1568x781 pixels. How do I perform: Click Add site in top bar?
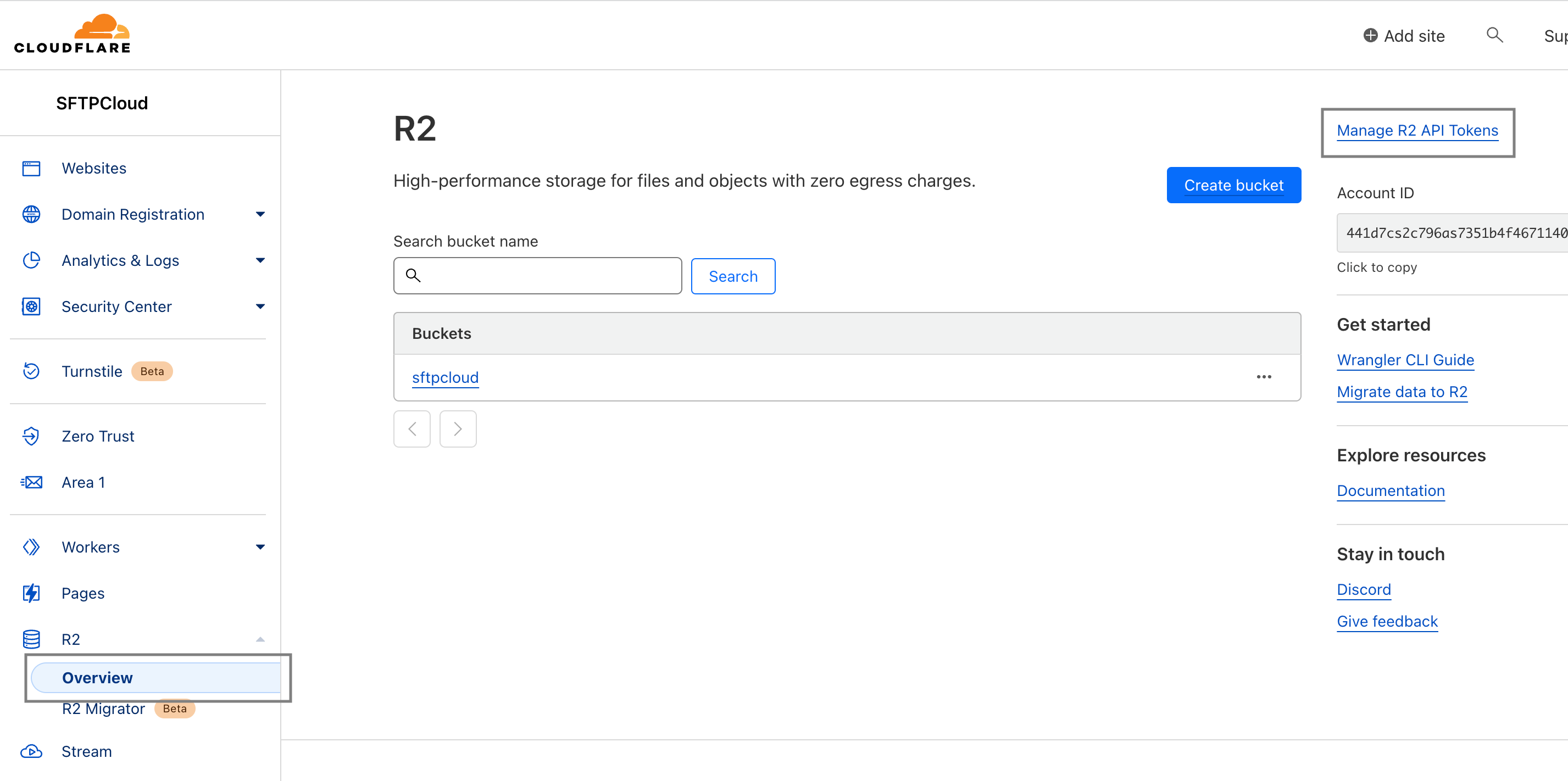[1404, 36]
